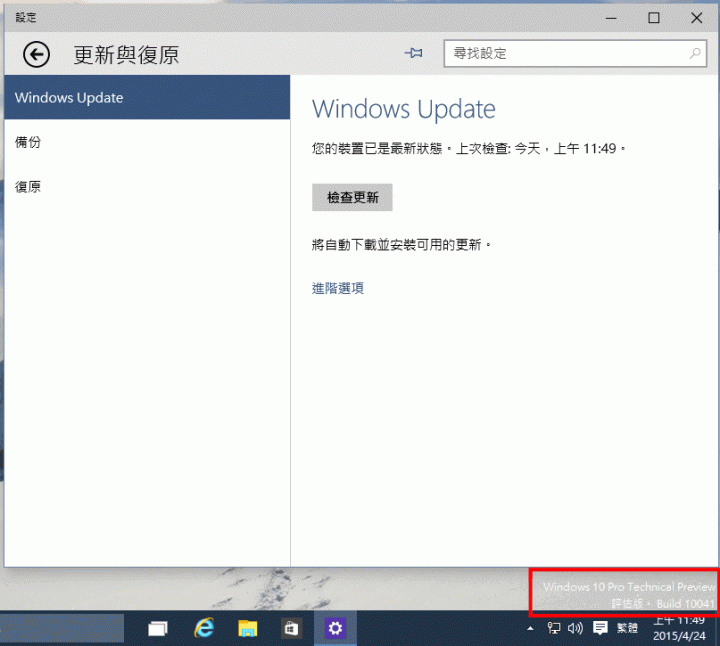Open the Action Center notifications icon

pyautogui.click(x=600, y=628)
